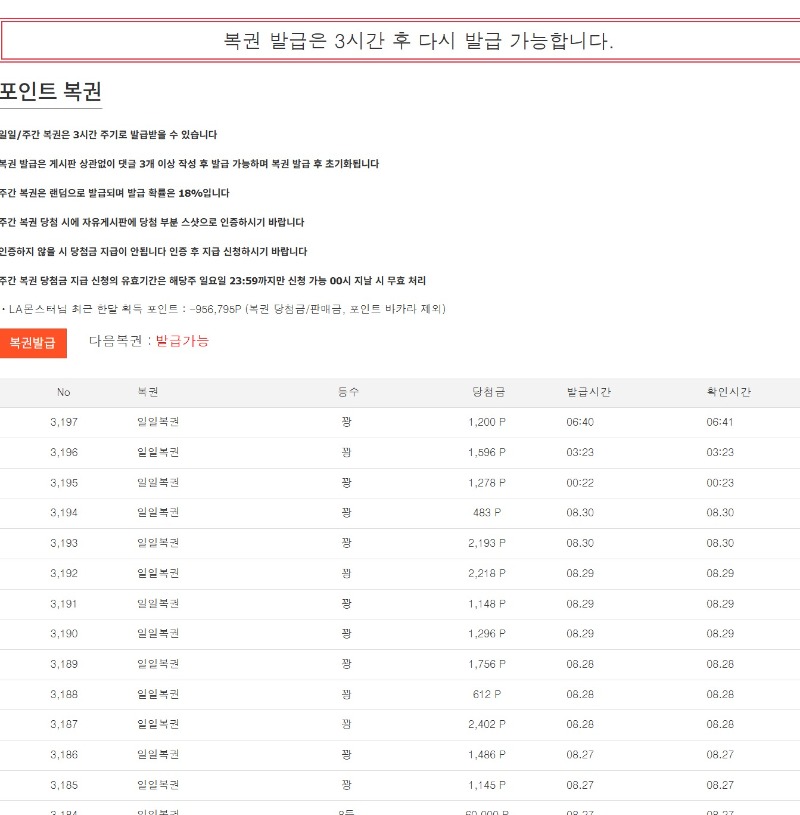800x815 pixels.
Task: Click the issue time 06:40
Action: pyautogui.click(x=580, y=422)
